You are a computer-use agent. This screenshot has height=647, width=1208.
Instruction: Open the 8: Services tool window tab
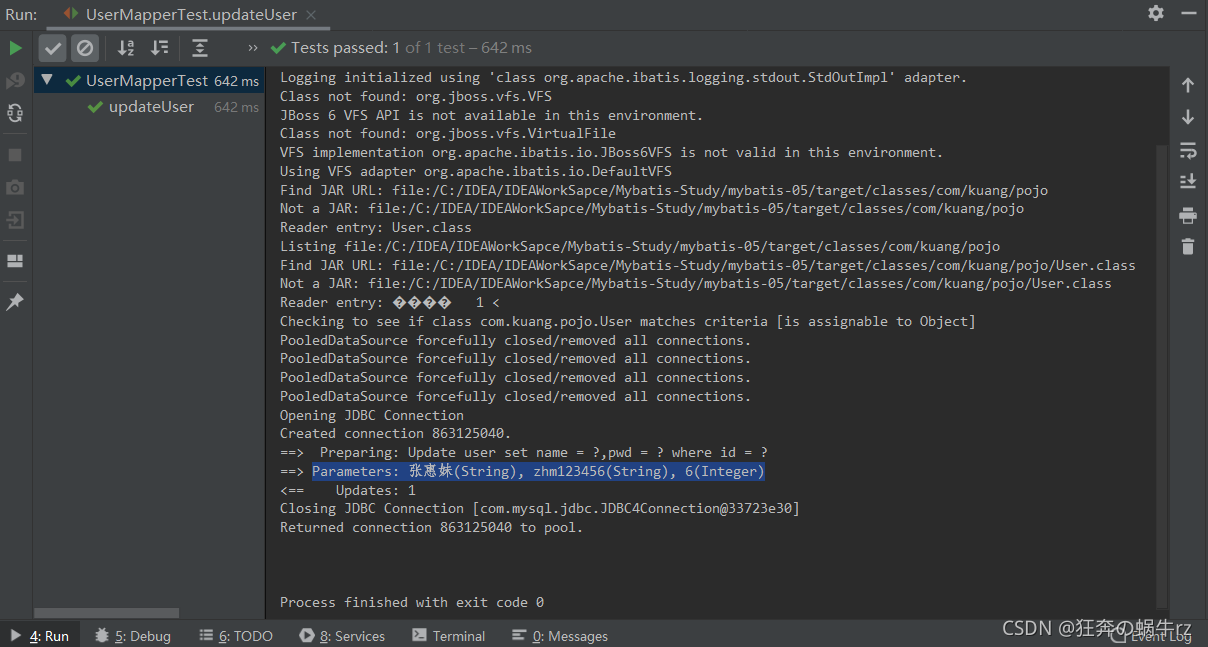coord(342,636)
